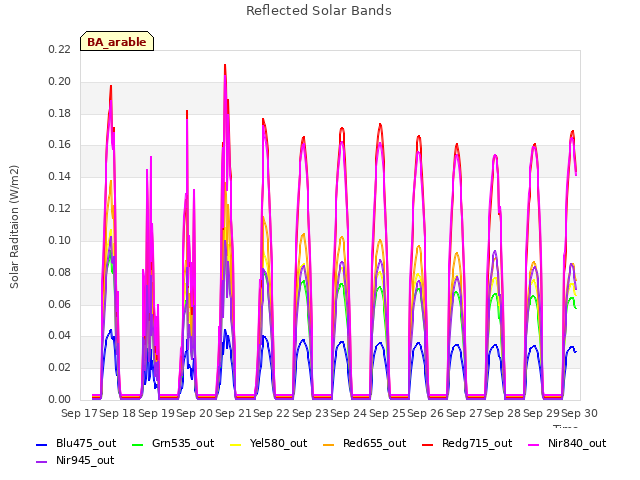
Task: Click the BA_arable annotation label
Action: tap(117, 42)
